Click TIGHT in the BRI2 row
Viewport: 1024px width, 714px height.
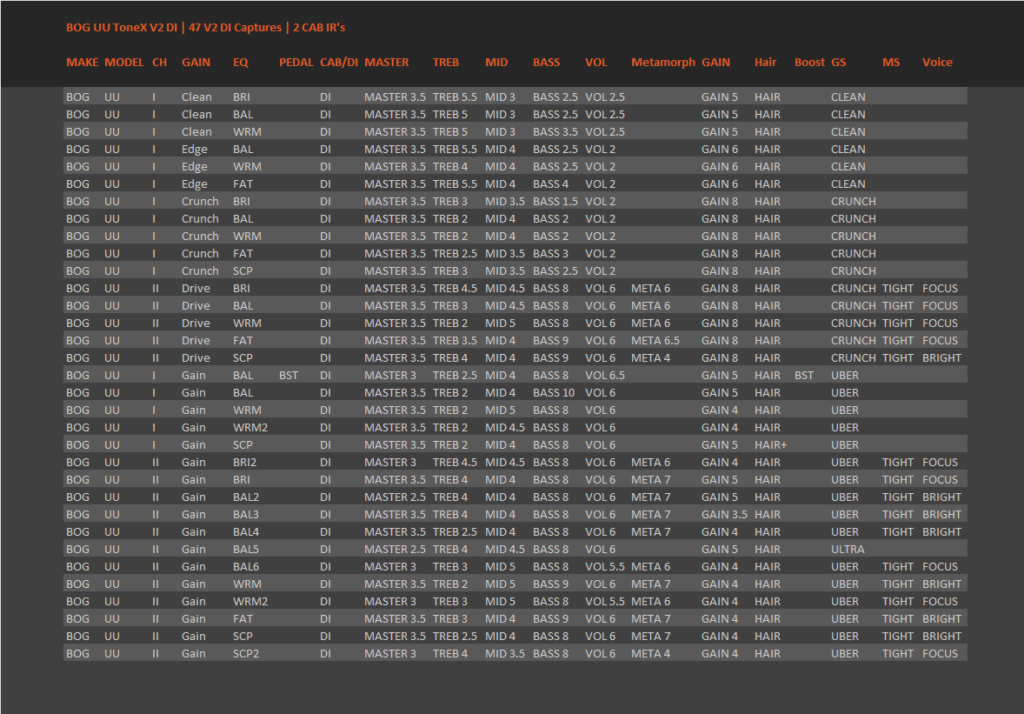tap(898, 462)
